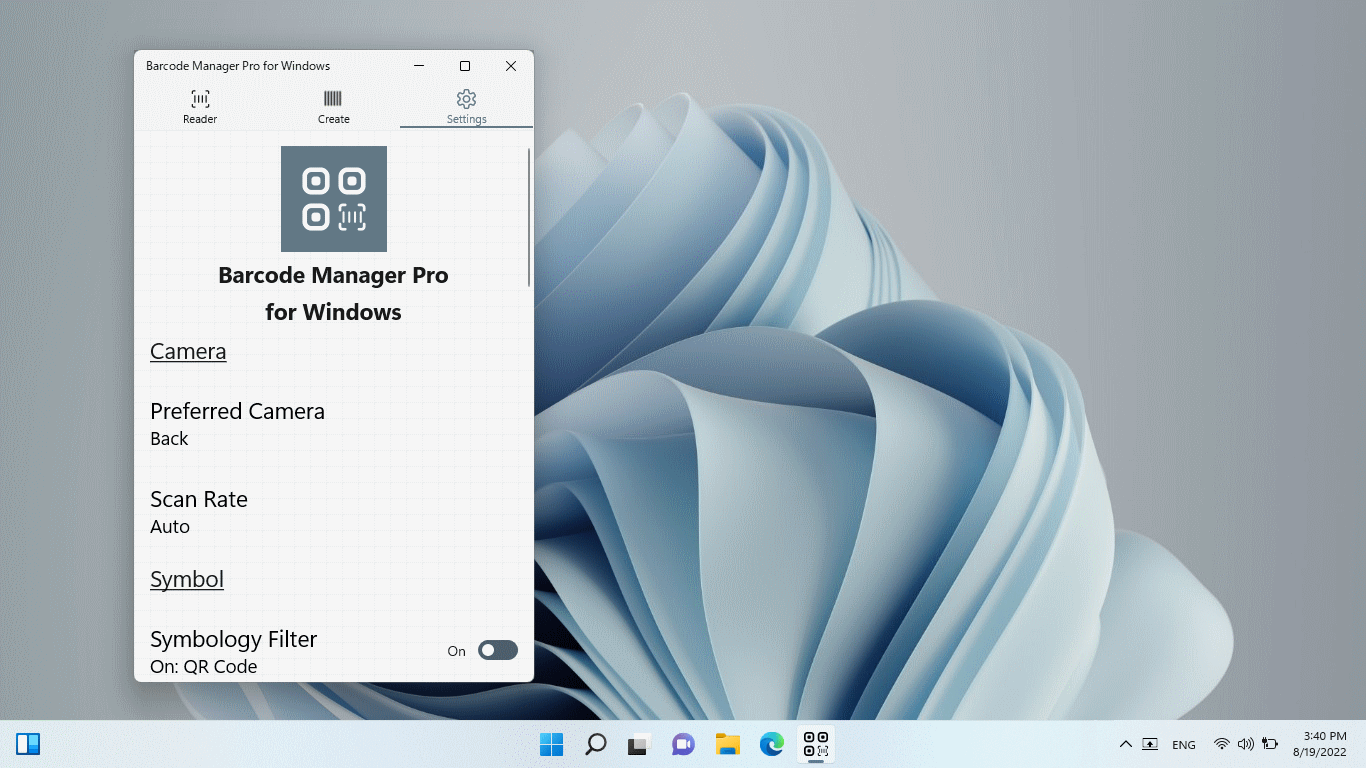Viewport: 1366px width, 768px height.
Task: Open Barcode Manager Pro from the taskbar
Action: coord(815,744)
